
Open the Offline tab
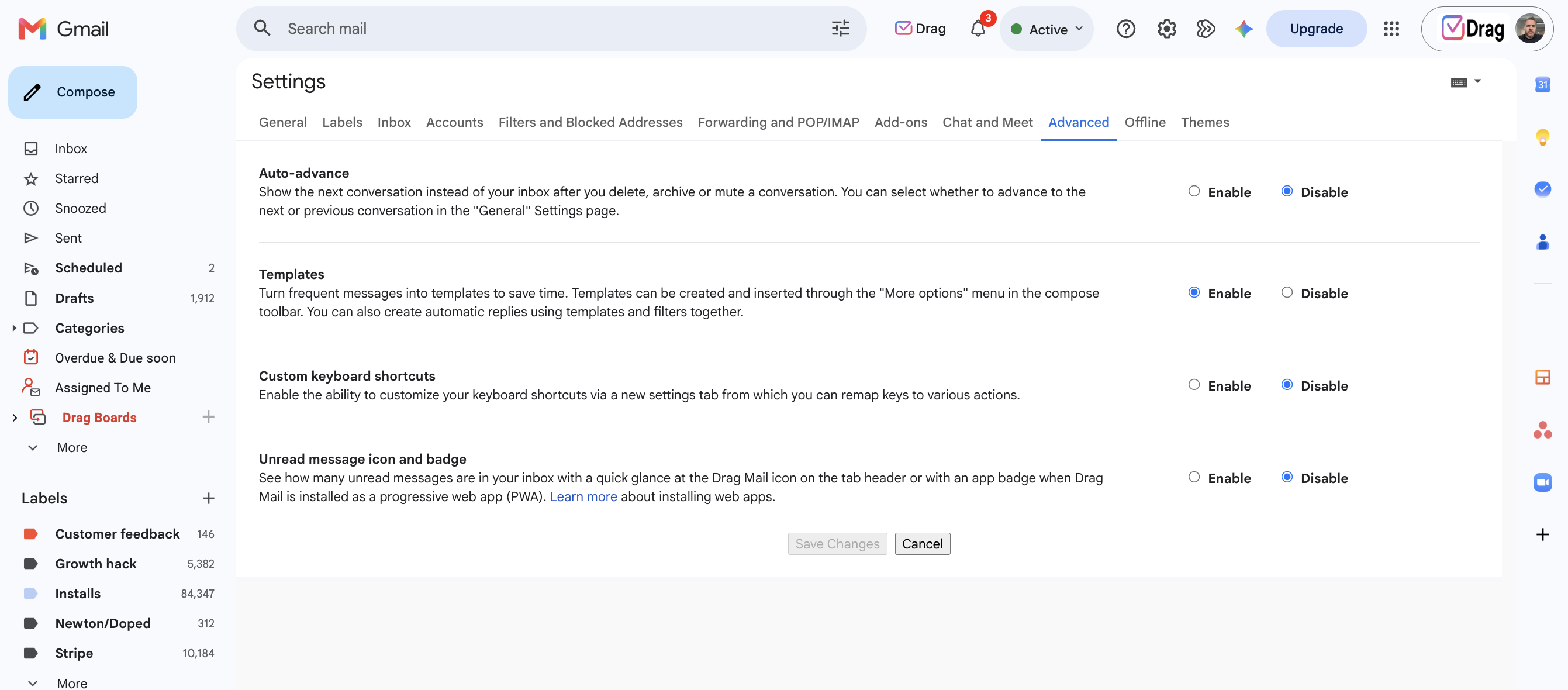[x=1144, y=122]
